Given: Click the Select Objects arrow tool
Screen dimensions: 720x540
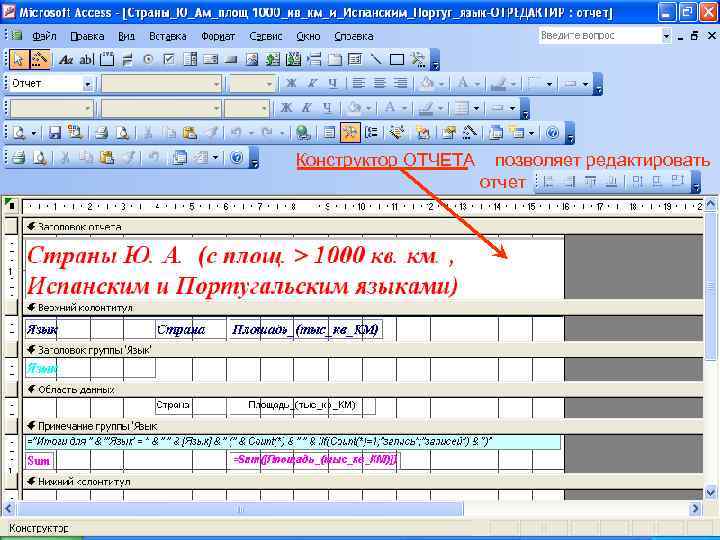Looking at the screenshot, I should coord(19,59).
